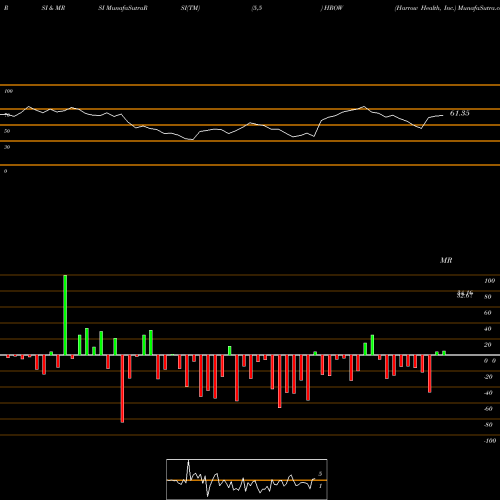Click the 5 label inside mini chart
Screen dimensions: 500x500
coord(320,474)
